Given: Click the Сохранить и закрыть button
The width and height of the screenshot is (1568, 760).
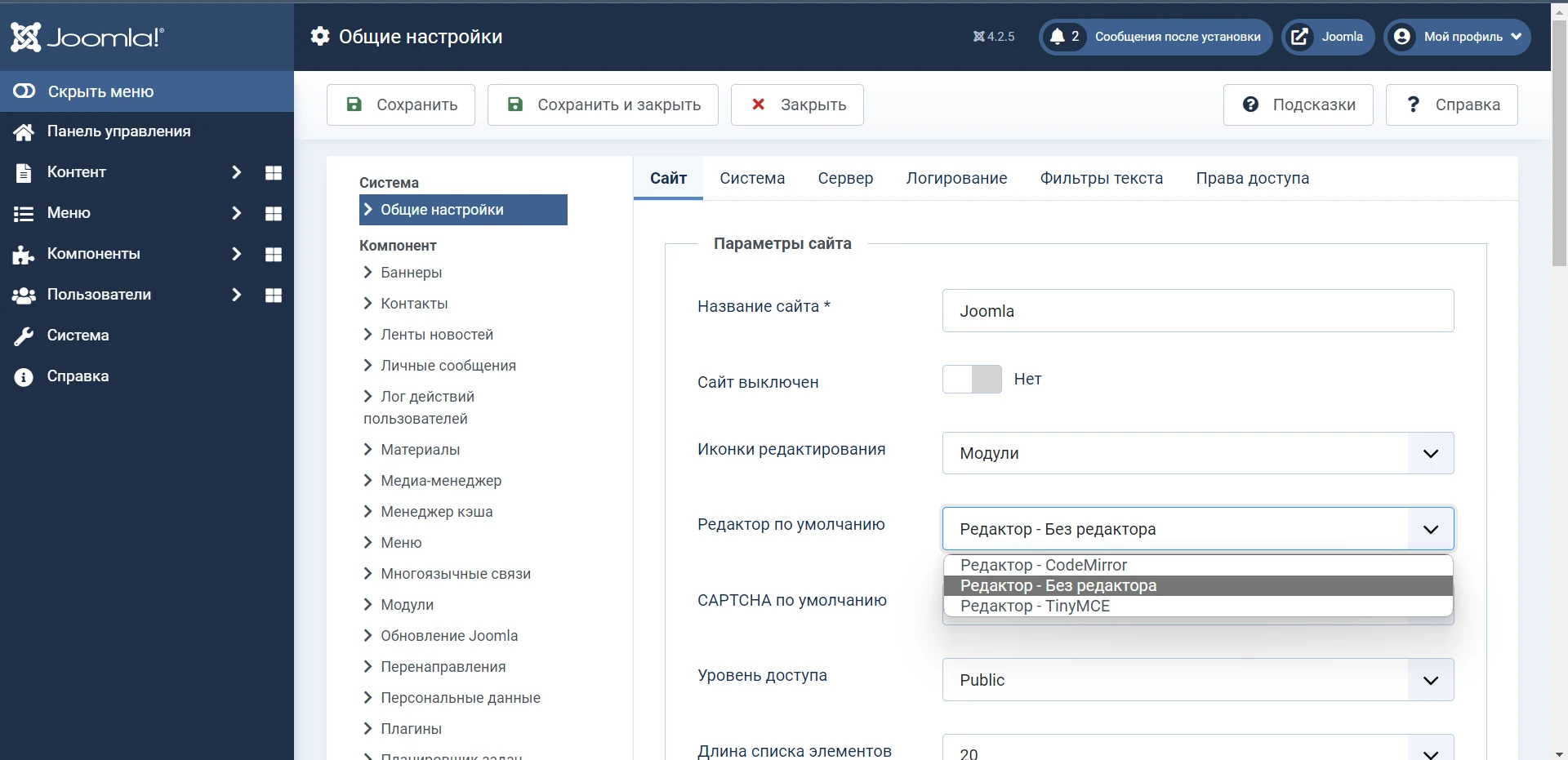Looking at the screenshot, I should (603, 104).
